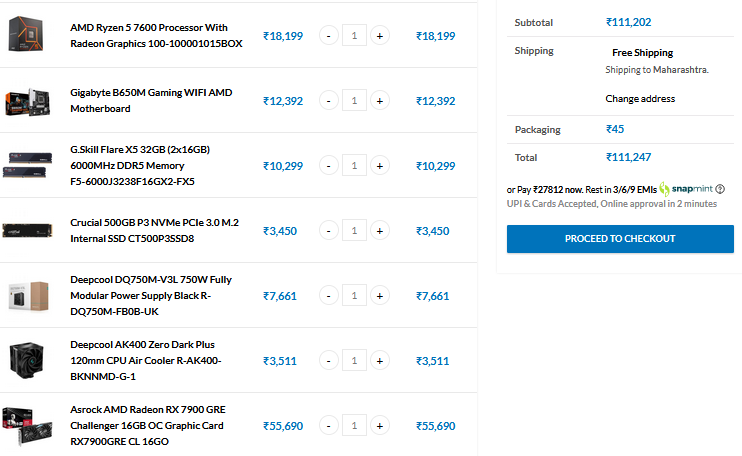Image resolution: width=742 pixels, height=456 pixels.
Task: Decrease quantity of G.Skill Flare X5 Memory
Action: [x=328, y=166]
